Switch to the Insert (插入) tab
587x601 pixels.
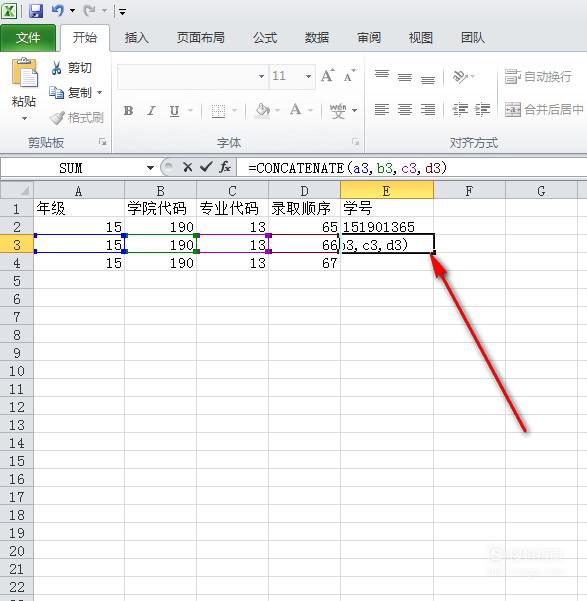click(x=136, y=38)
